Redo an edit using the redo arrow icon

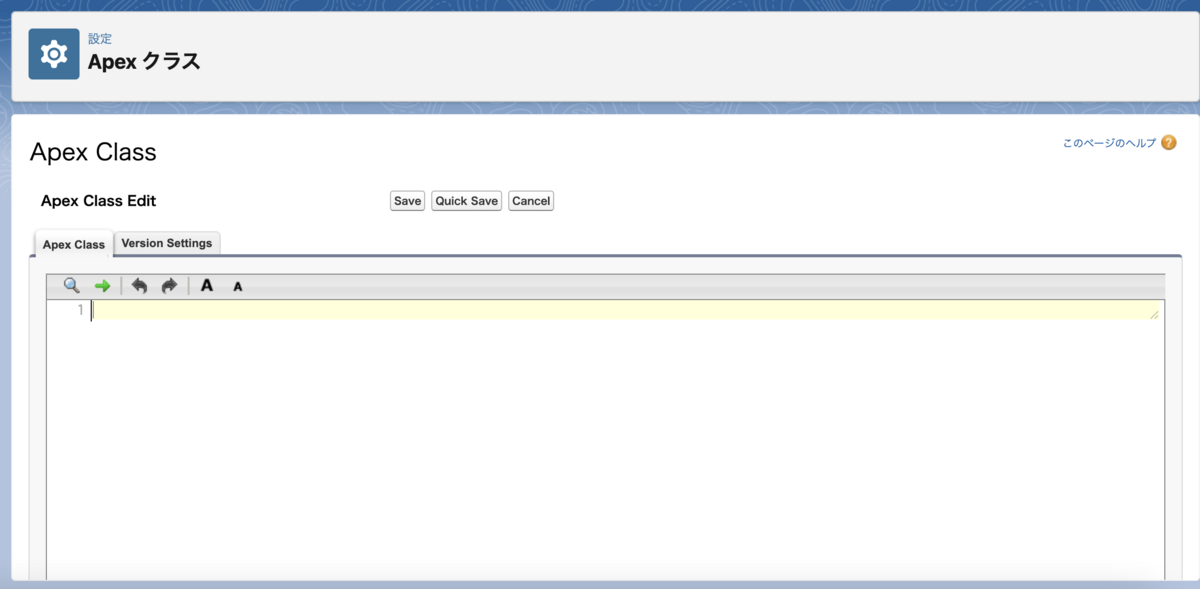point(169,286)
